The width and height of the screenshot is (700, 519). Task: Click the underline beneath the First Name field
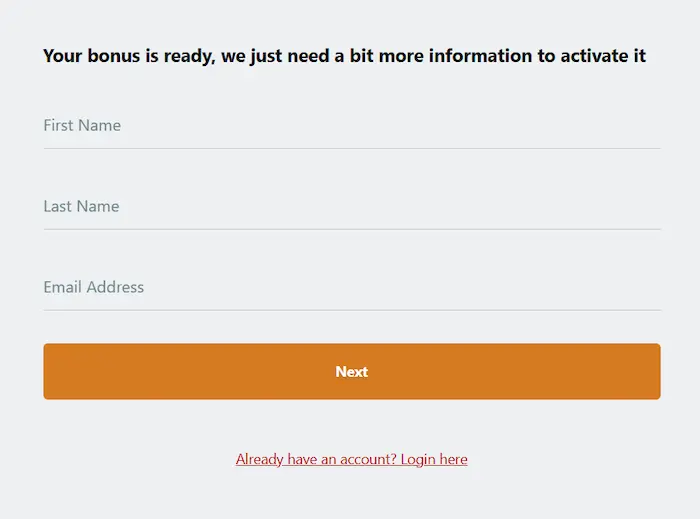[x=352, y=149]
